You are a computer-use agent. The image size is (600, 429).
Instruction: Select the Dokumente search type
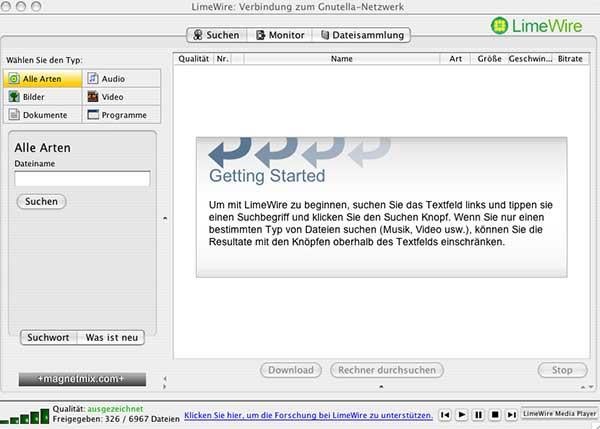pyautogui.click(x=43, y=115)
